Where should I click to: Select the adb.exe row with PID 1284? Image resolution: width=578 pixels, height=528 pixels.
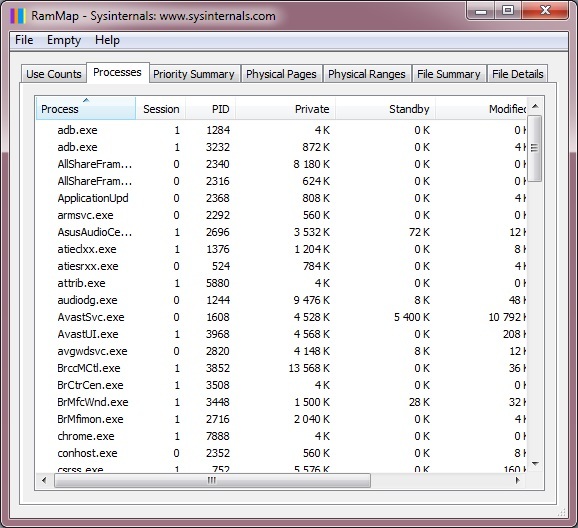coord(282,130)
